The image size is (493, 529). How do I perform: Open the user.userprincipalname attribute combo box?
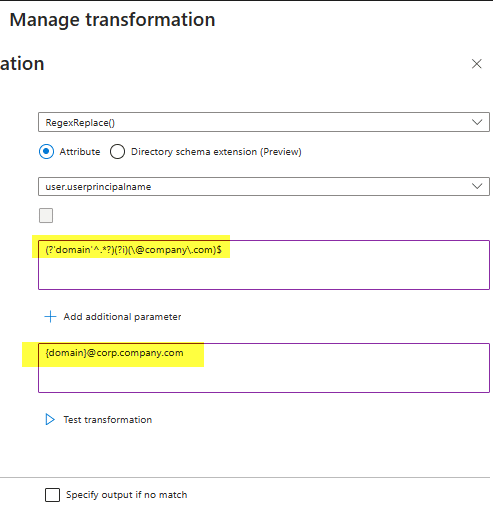(x=264, y=187)
